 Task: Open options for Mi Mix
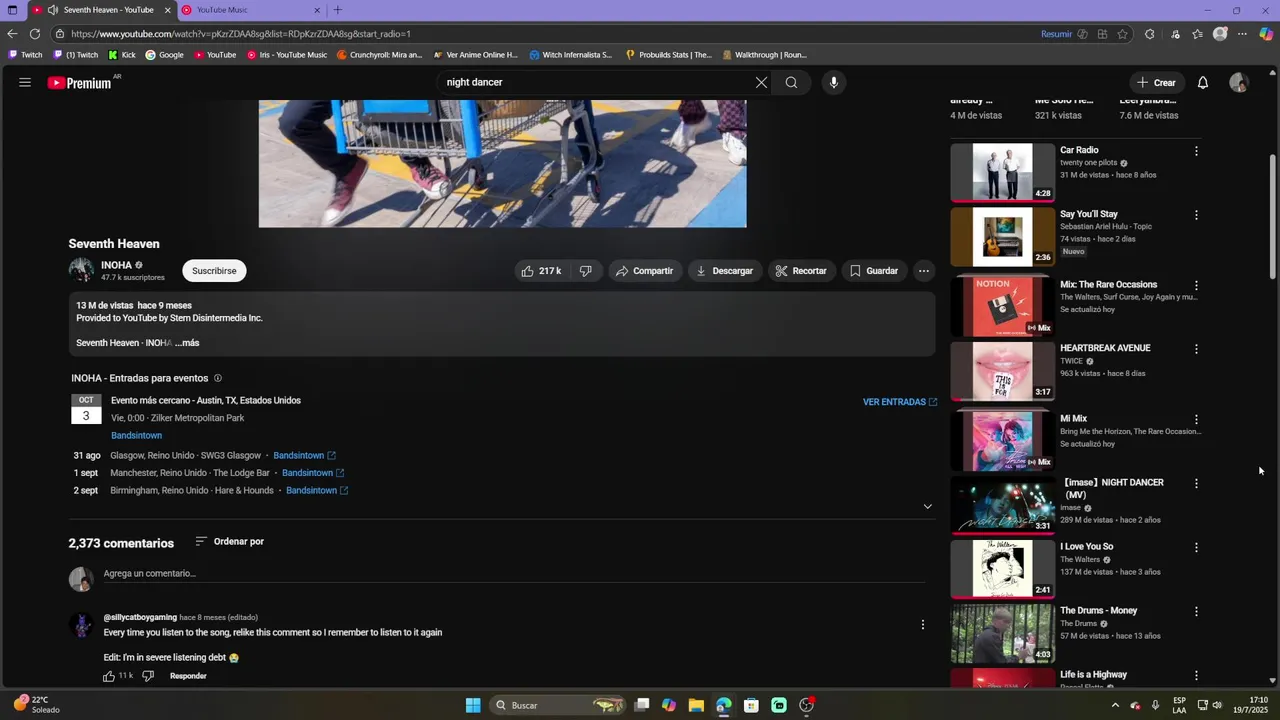[x=1196, y=420]
